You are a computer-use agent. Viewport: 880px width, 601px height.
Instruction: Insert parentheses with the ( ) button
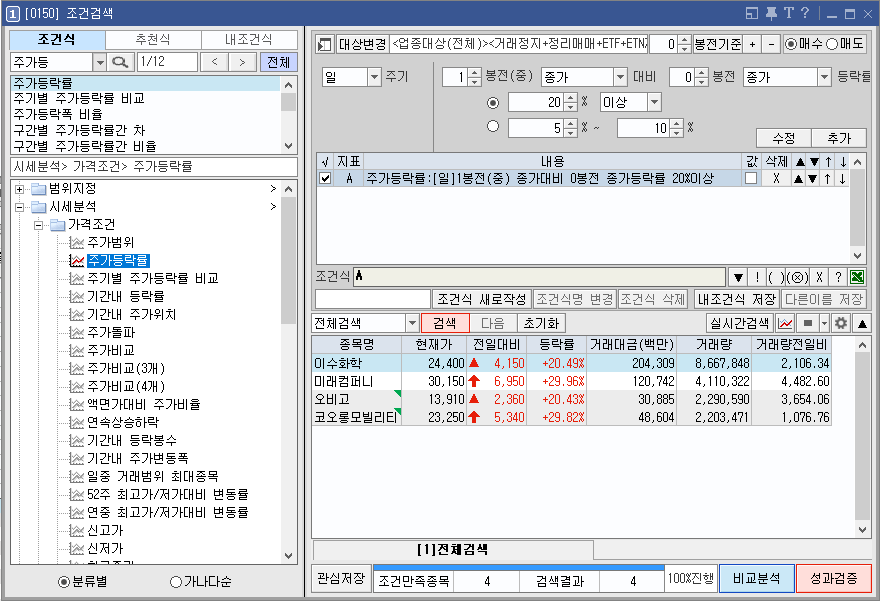(777, 277)
